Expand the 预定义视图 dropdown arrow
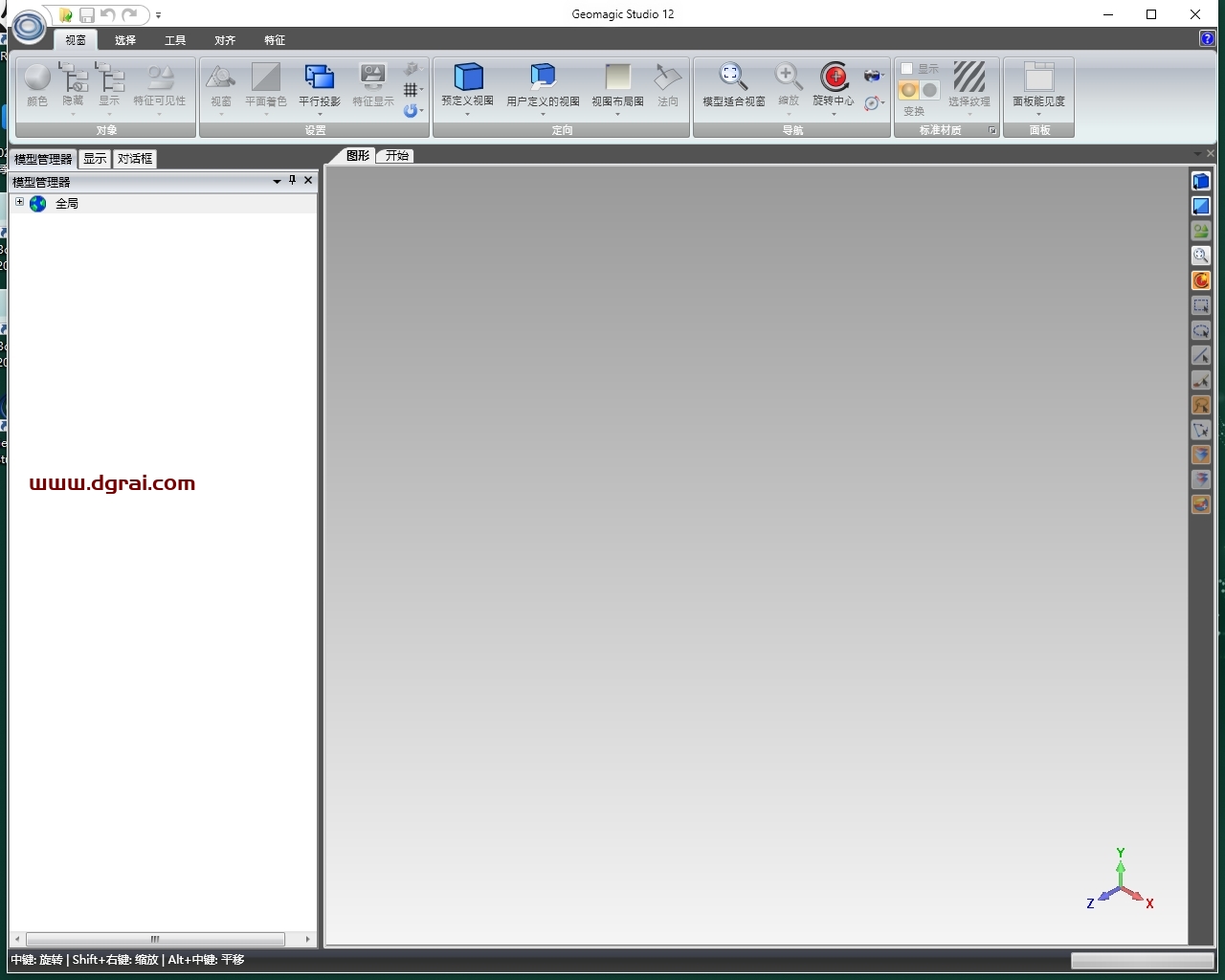Viewport: 1225px width, 980px height. point(468,114)
